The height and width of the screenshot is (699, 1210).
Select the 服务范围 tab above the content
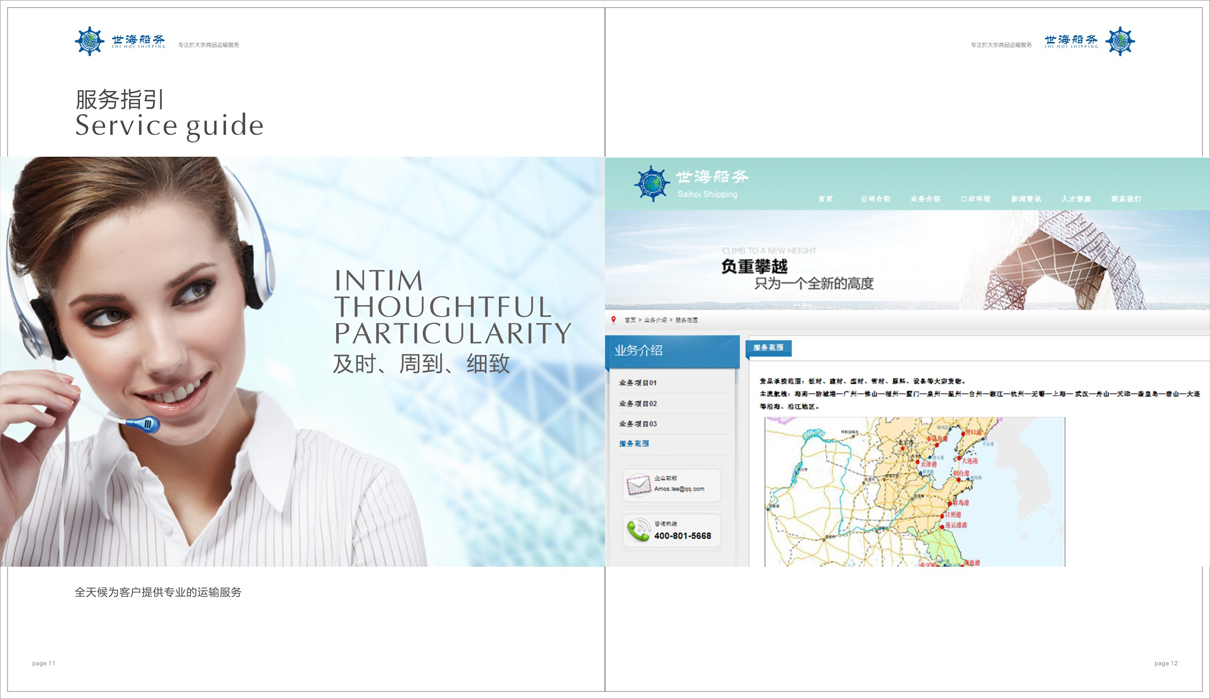point(768,348)
